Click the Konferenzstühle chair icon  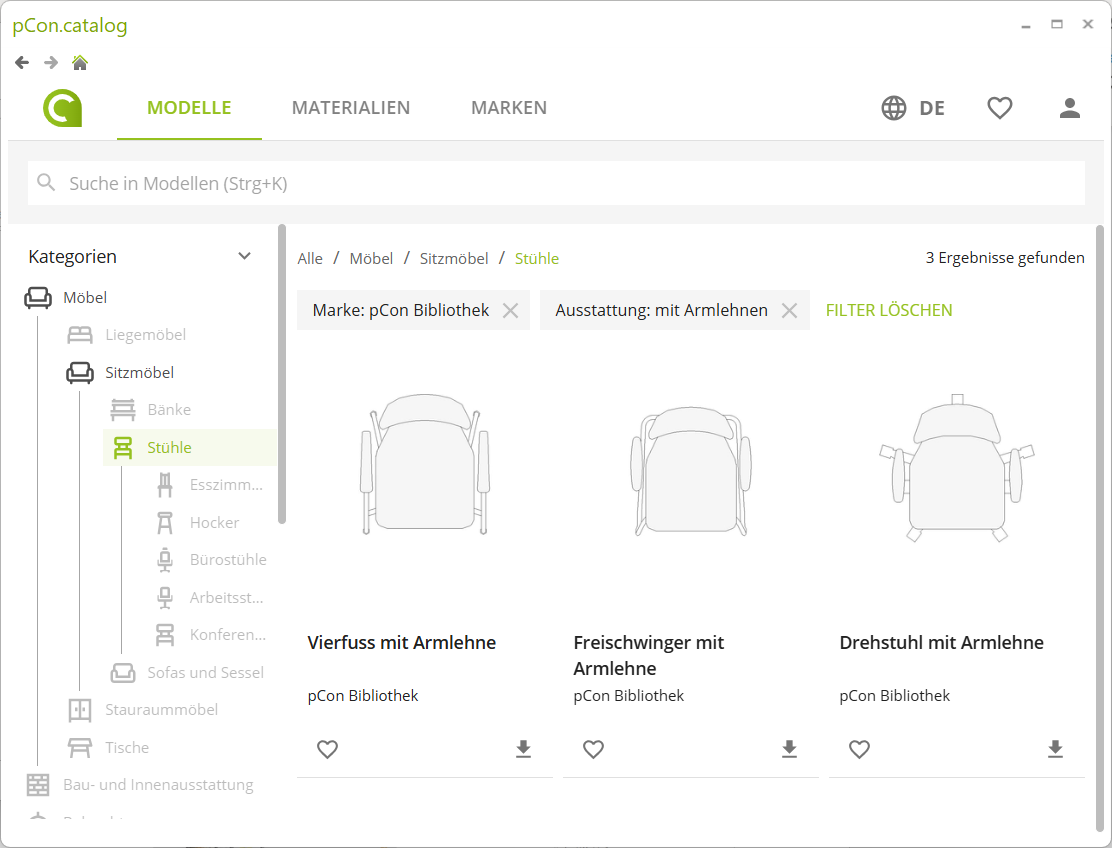[x=165, y=635]
